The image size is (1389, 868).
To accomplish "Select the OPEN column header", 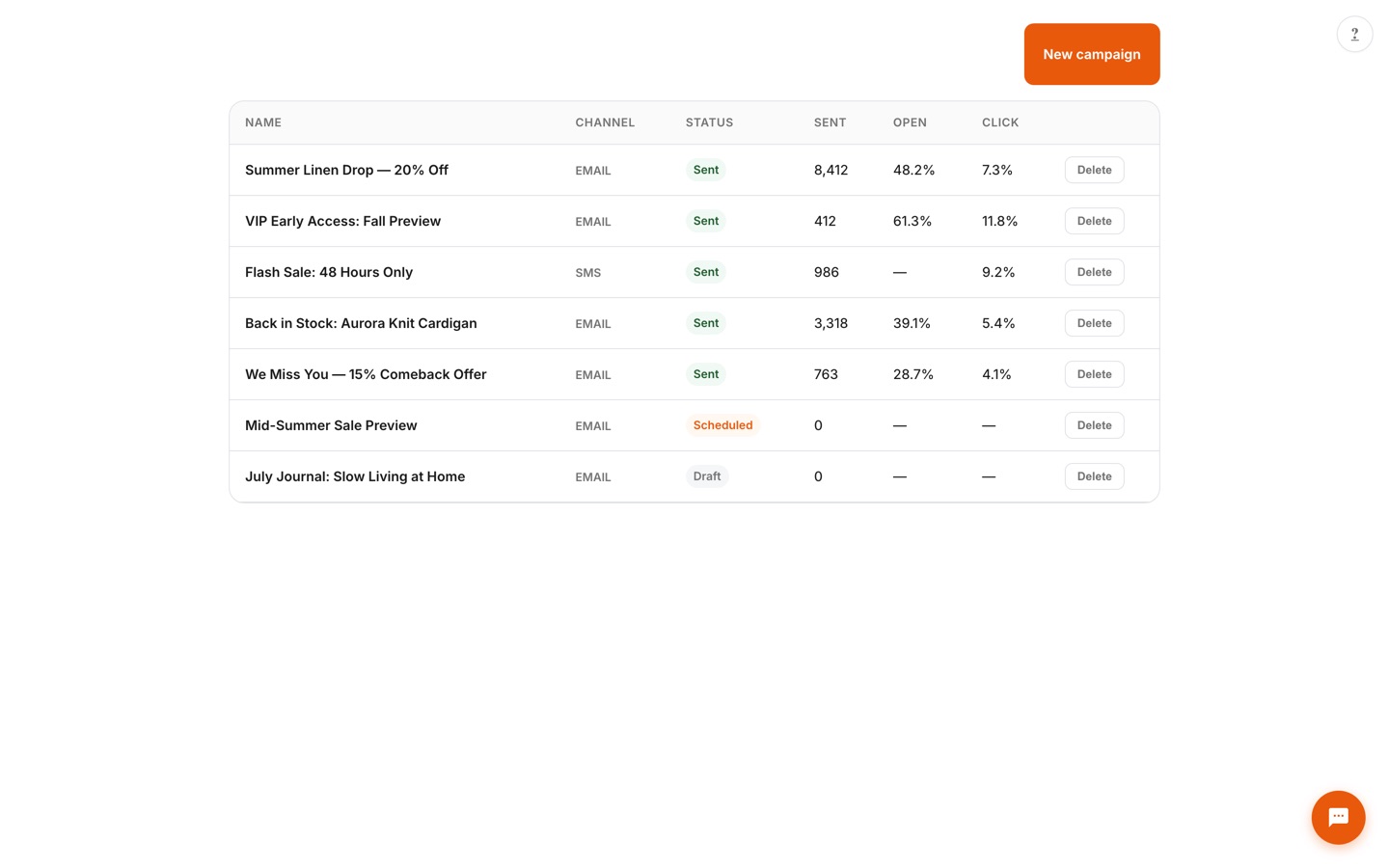I will pos(910,122).
